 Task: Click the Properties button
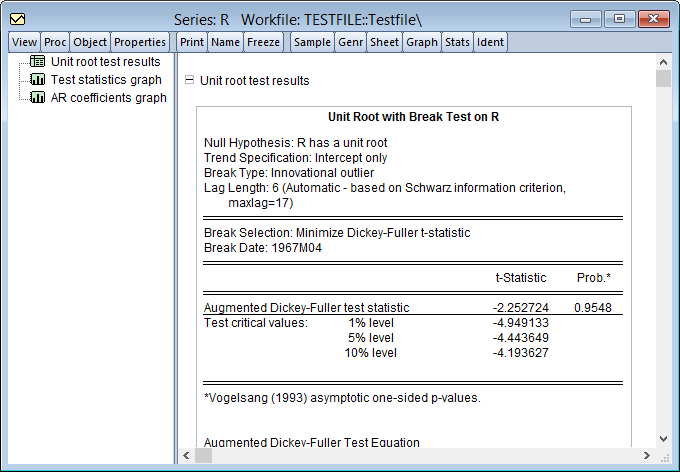tap(140, 42)
